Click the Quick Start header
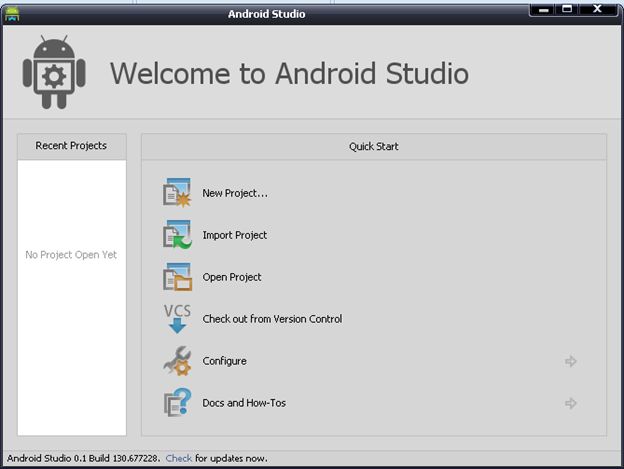 374,147
